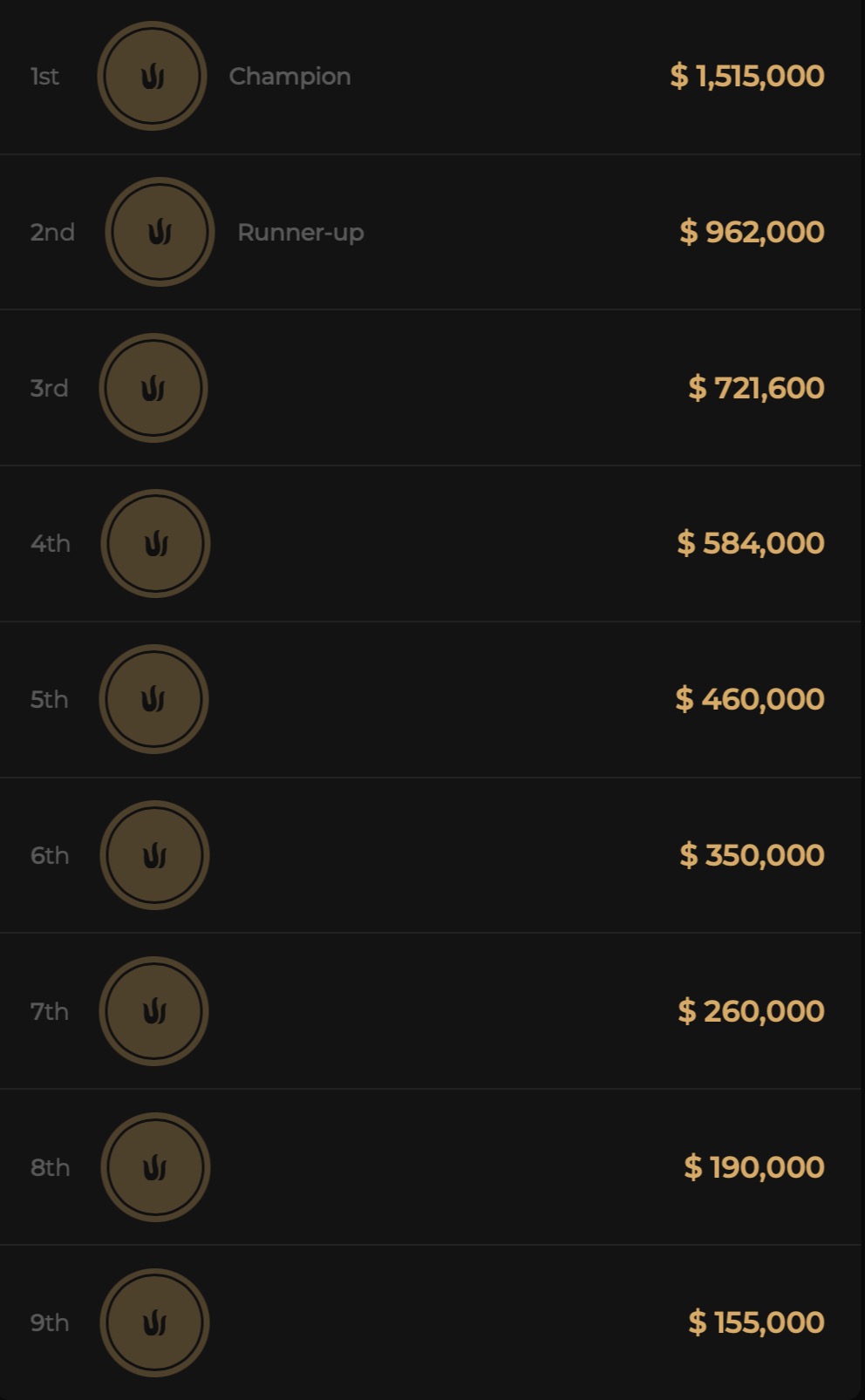The width and height of the screenshot is (865, 1400).
Task: Click the $962,000 prize amount
Action: click(x=752, y=232)
